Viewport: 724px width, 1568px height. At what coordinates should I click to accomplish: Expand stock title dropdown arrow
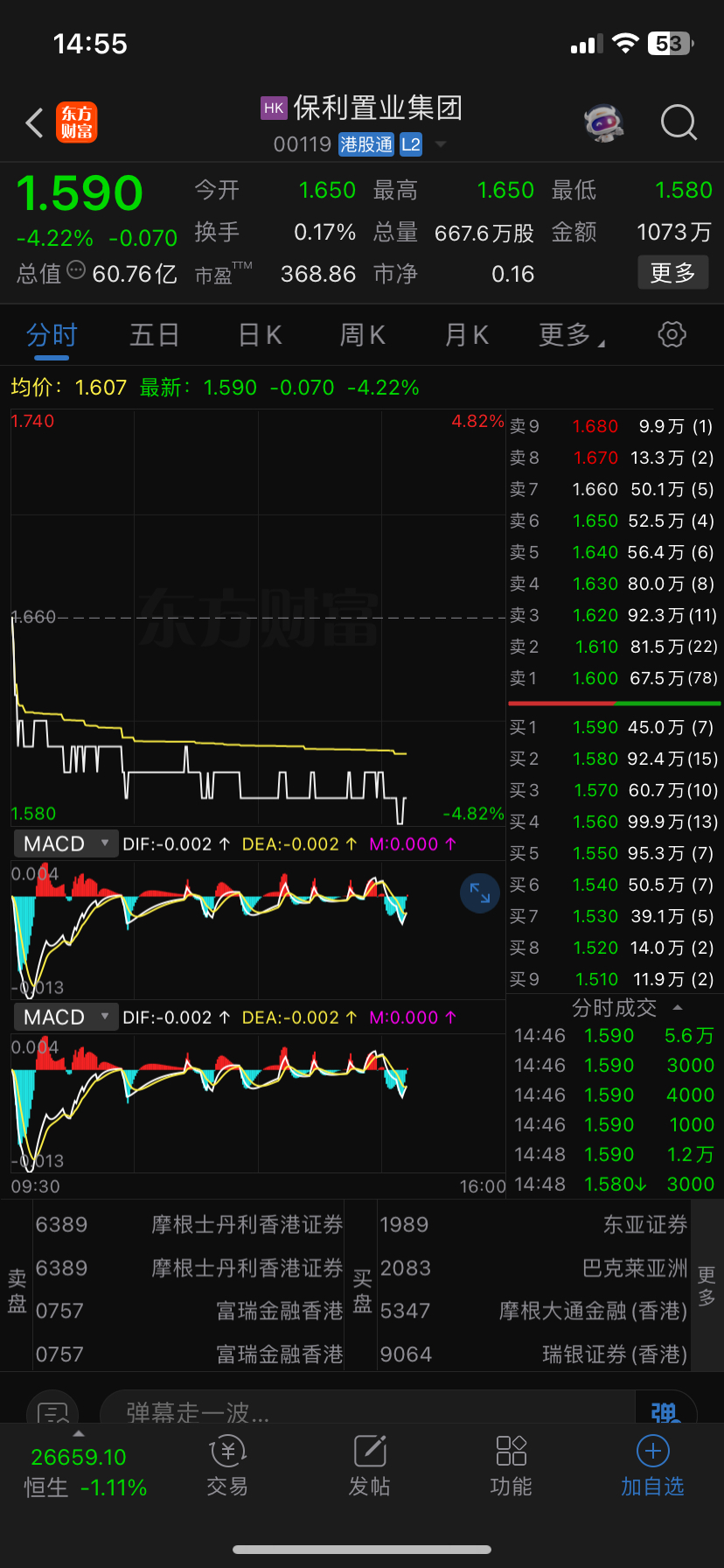tap(441, 144)
